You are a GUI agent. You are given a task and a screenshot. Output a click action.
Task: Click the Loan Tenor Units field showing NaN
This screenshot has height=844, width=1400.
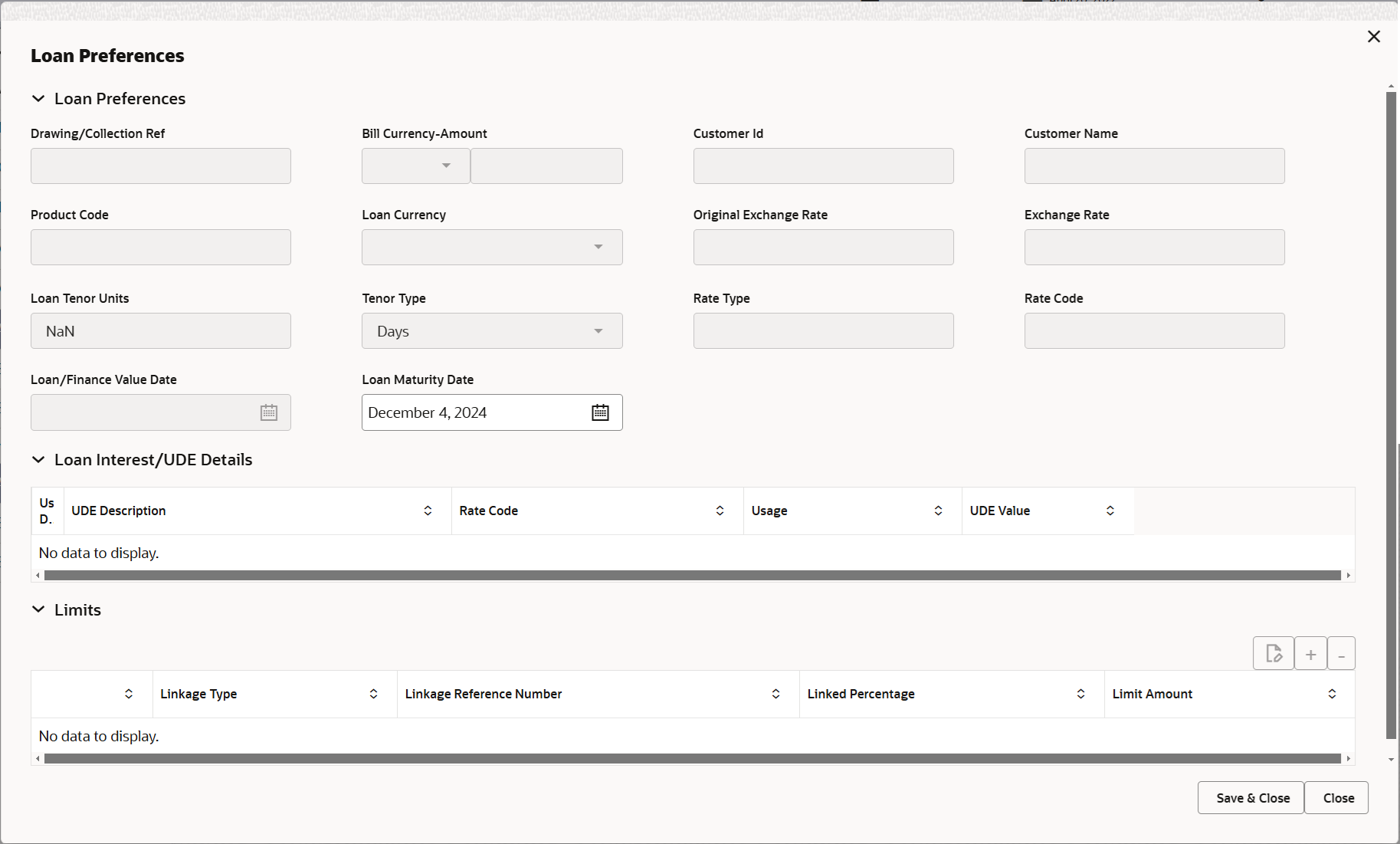click(161, 330)
